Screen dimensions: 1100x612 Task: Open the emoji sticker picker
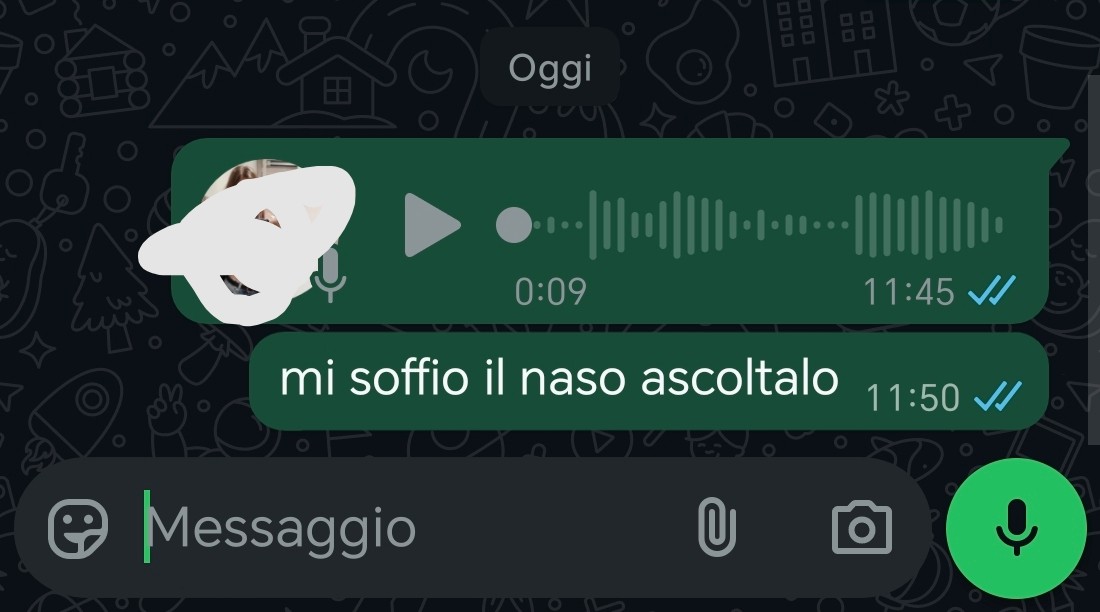click(78, 528)
